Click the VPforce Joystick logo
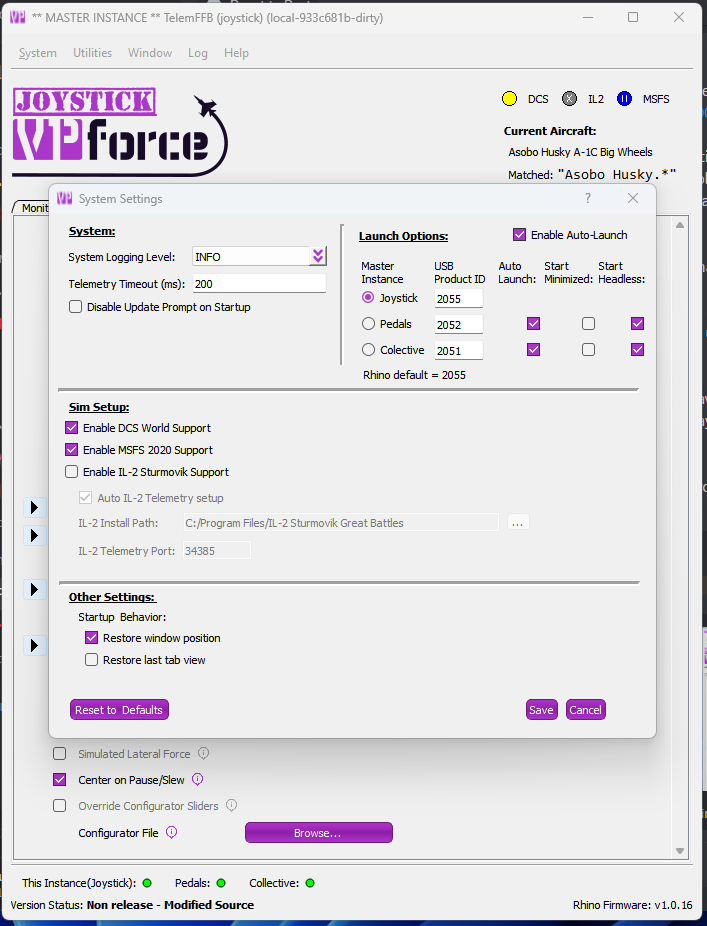The height and width of the screenshot is (926, 707). pyautogui.click(x=120, y=132)
